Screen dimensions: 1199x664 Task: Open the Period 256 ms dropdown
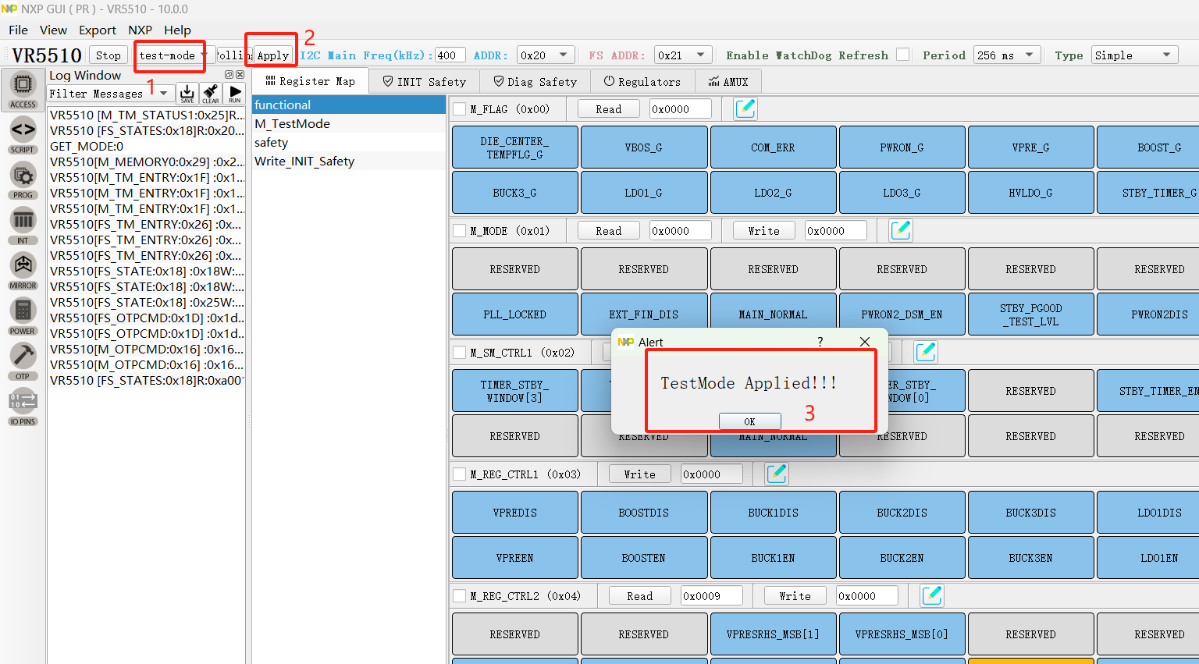[x=1007, y=55]
